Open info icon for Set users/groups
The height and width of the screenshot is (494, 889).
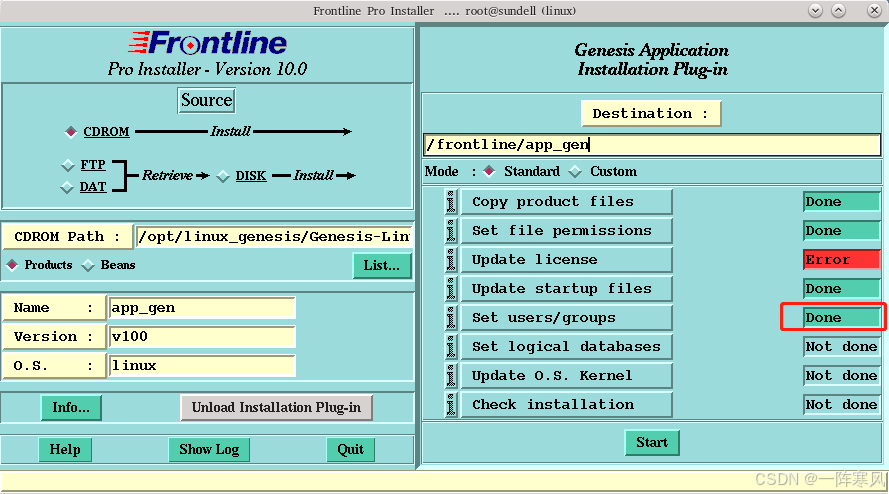click(x=451, y=318)
